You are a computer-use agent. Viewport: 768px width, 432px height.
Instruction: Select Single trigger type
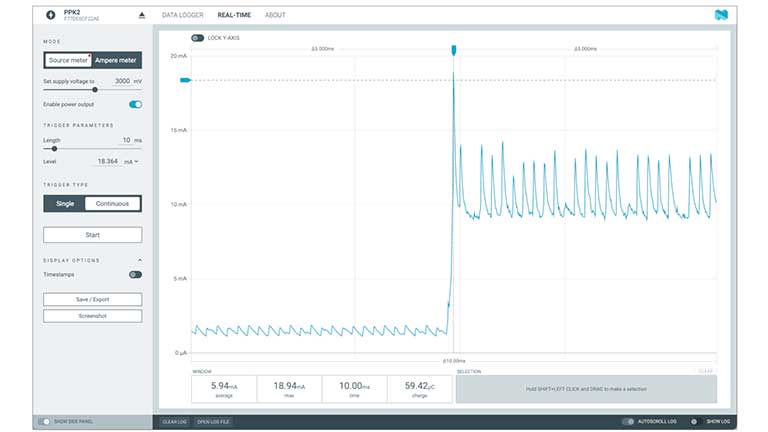coord(65,203)
